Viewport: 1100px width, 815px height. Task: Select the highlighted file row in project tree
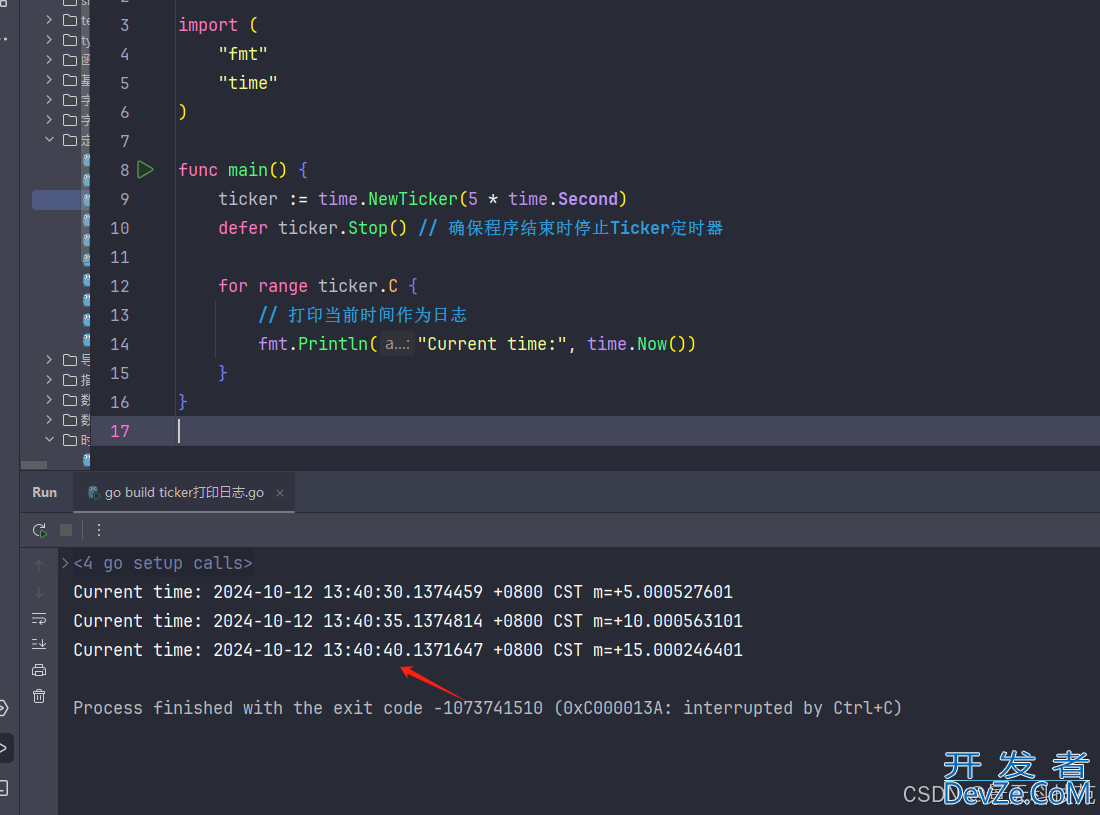coord(60,200)
